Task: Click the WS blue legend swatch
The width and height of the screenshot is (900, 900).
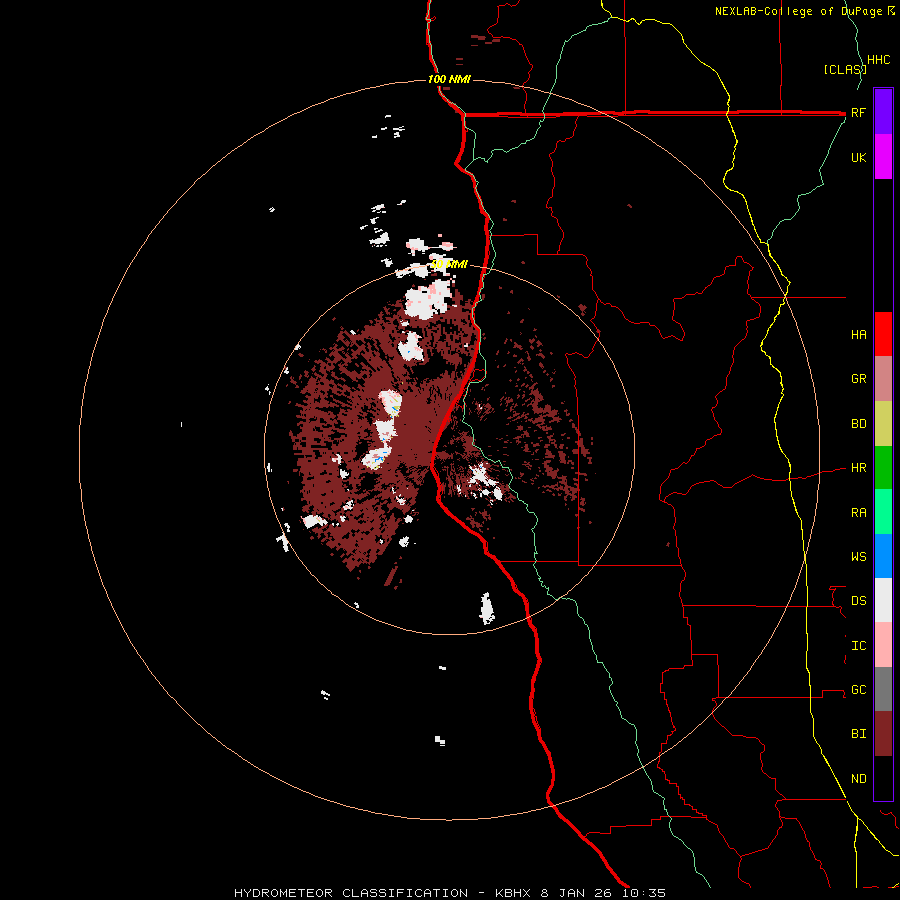Action: 883,556
